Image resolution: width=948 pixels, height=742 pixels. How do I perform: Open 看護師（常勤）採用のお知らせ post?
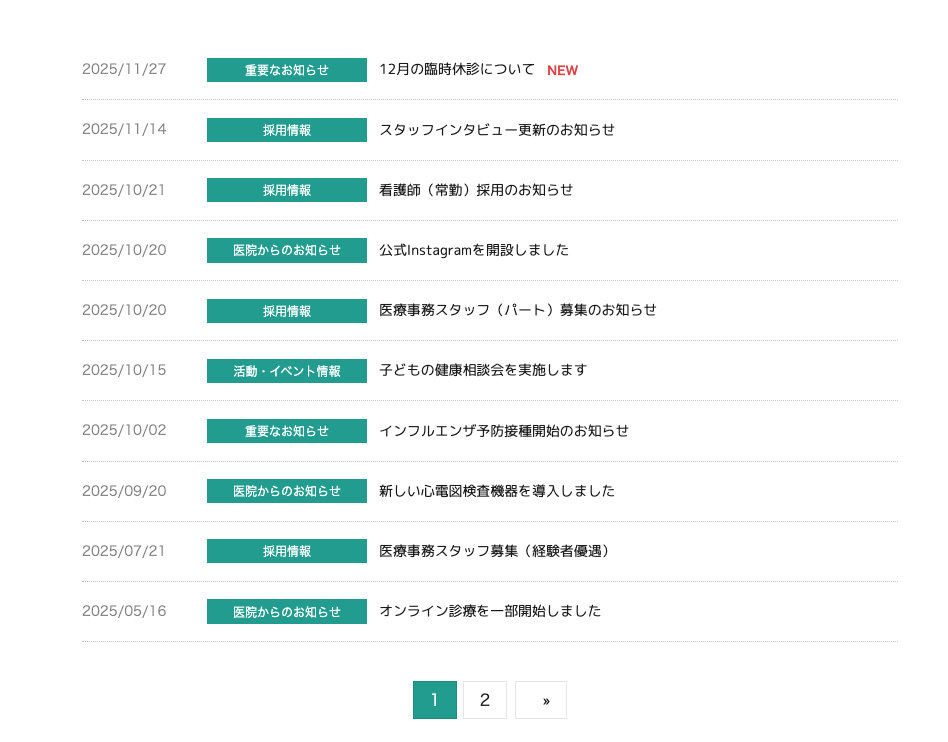tap(476, 190)
